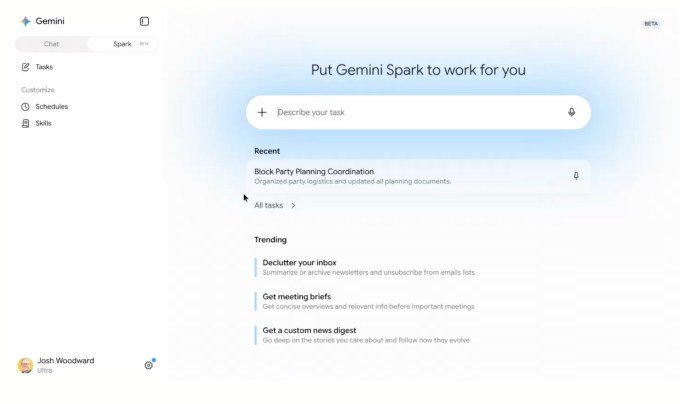Click the Tasks edit icon
680x404 pixels.
coord(26,67)
